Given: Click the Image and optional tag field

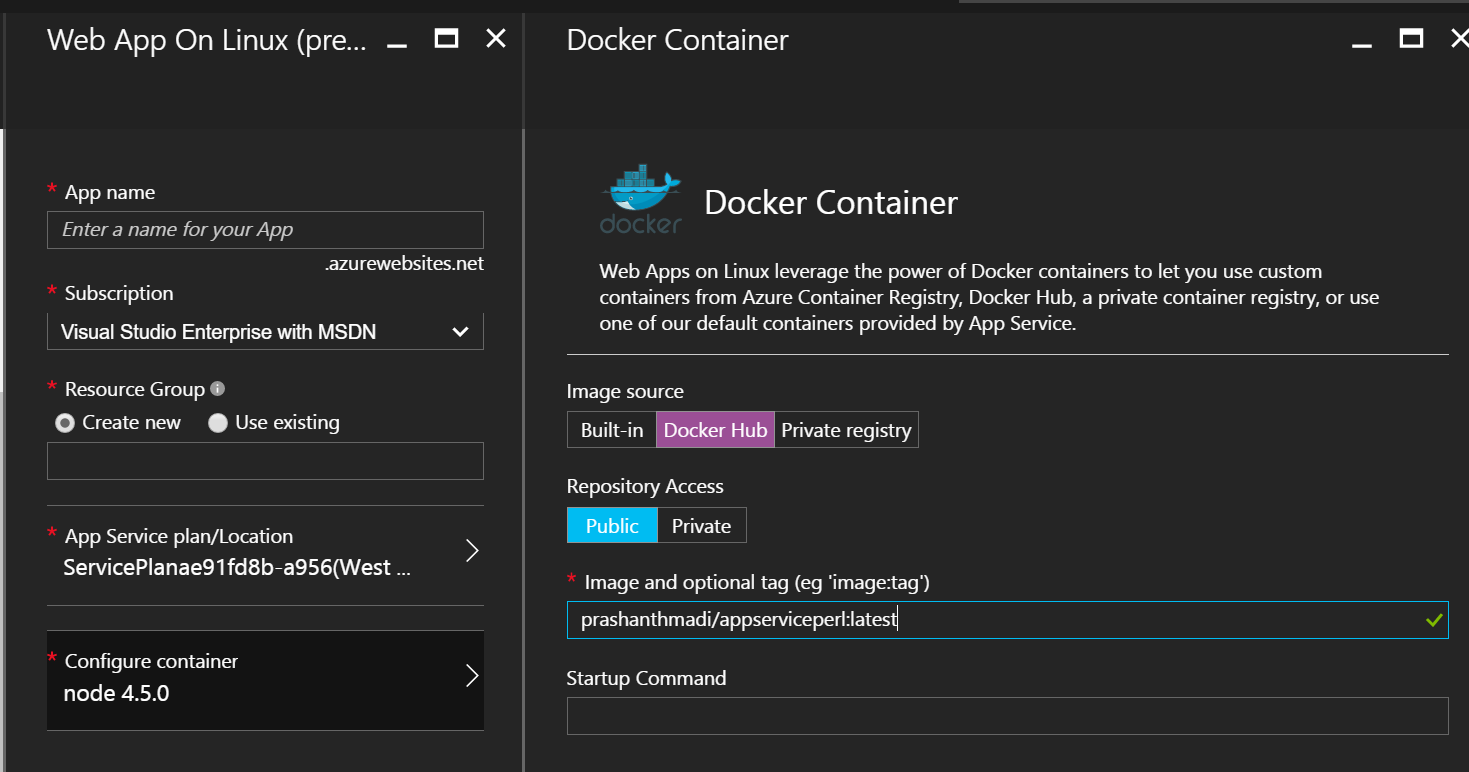Looking at the screenshot, I should pos(1007,620).
